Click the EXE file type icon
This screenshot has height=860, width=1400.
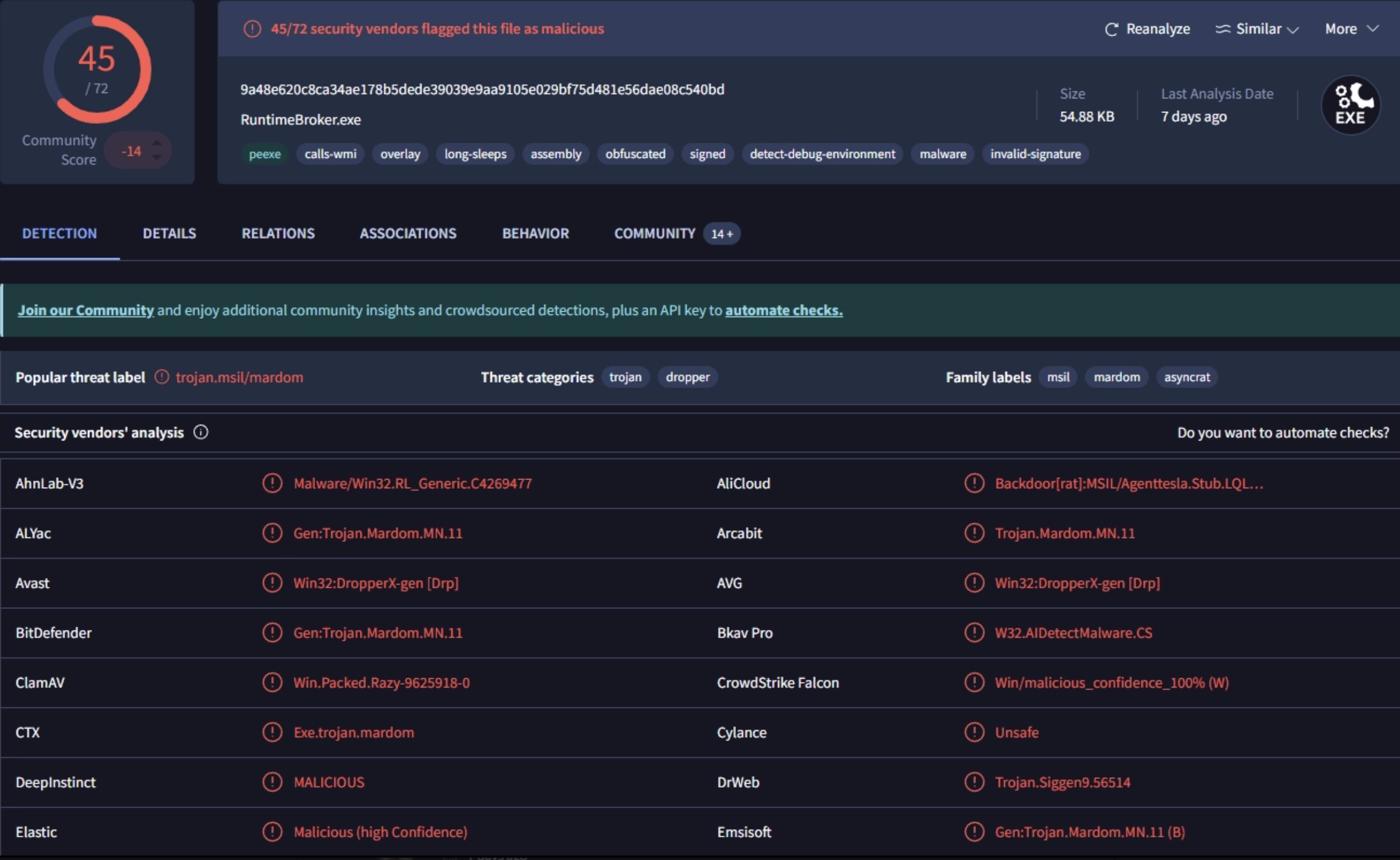pos(1351,105)
